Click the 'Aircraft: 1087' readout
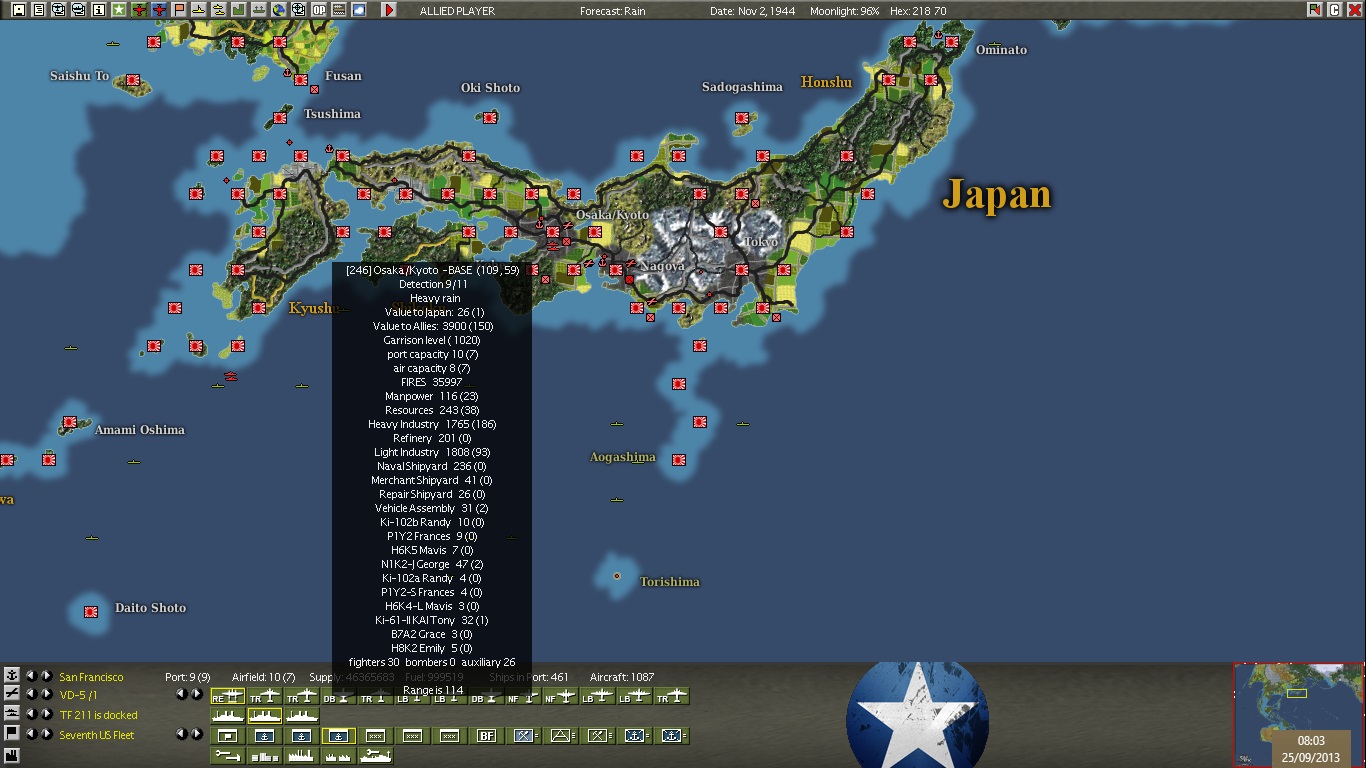 coord(622,677)
